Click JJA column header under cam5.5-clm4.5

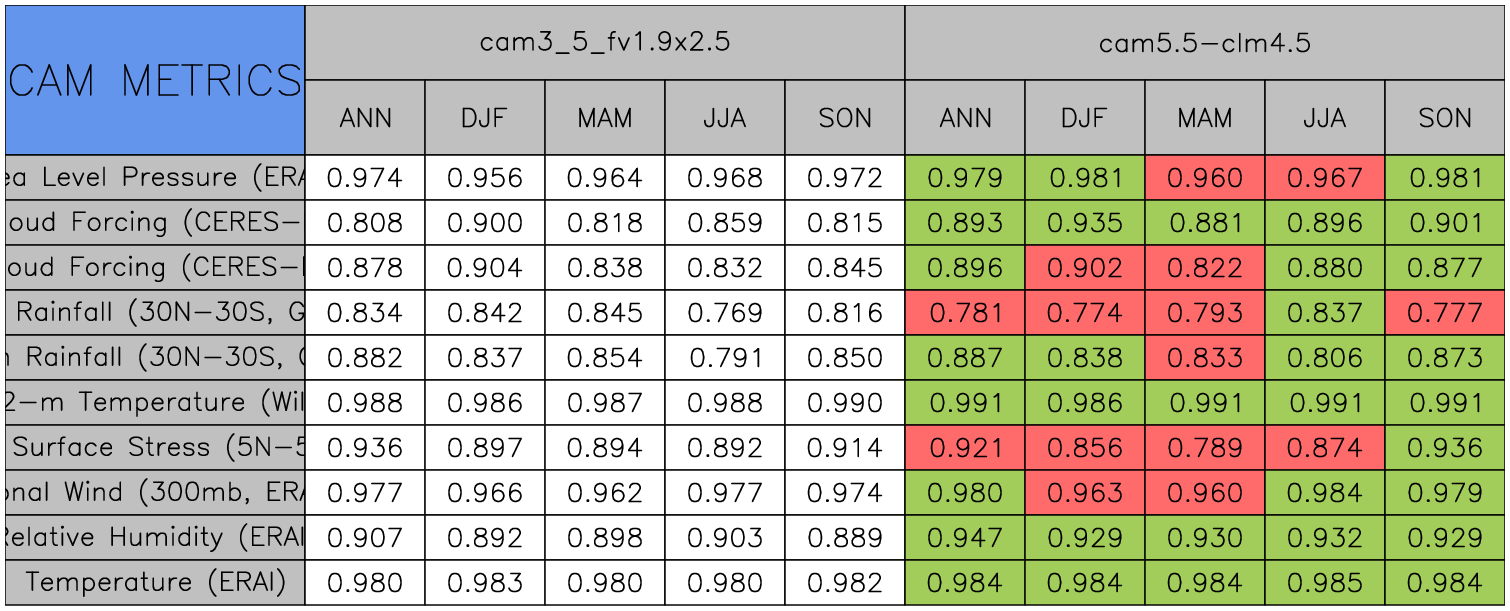1325,118
